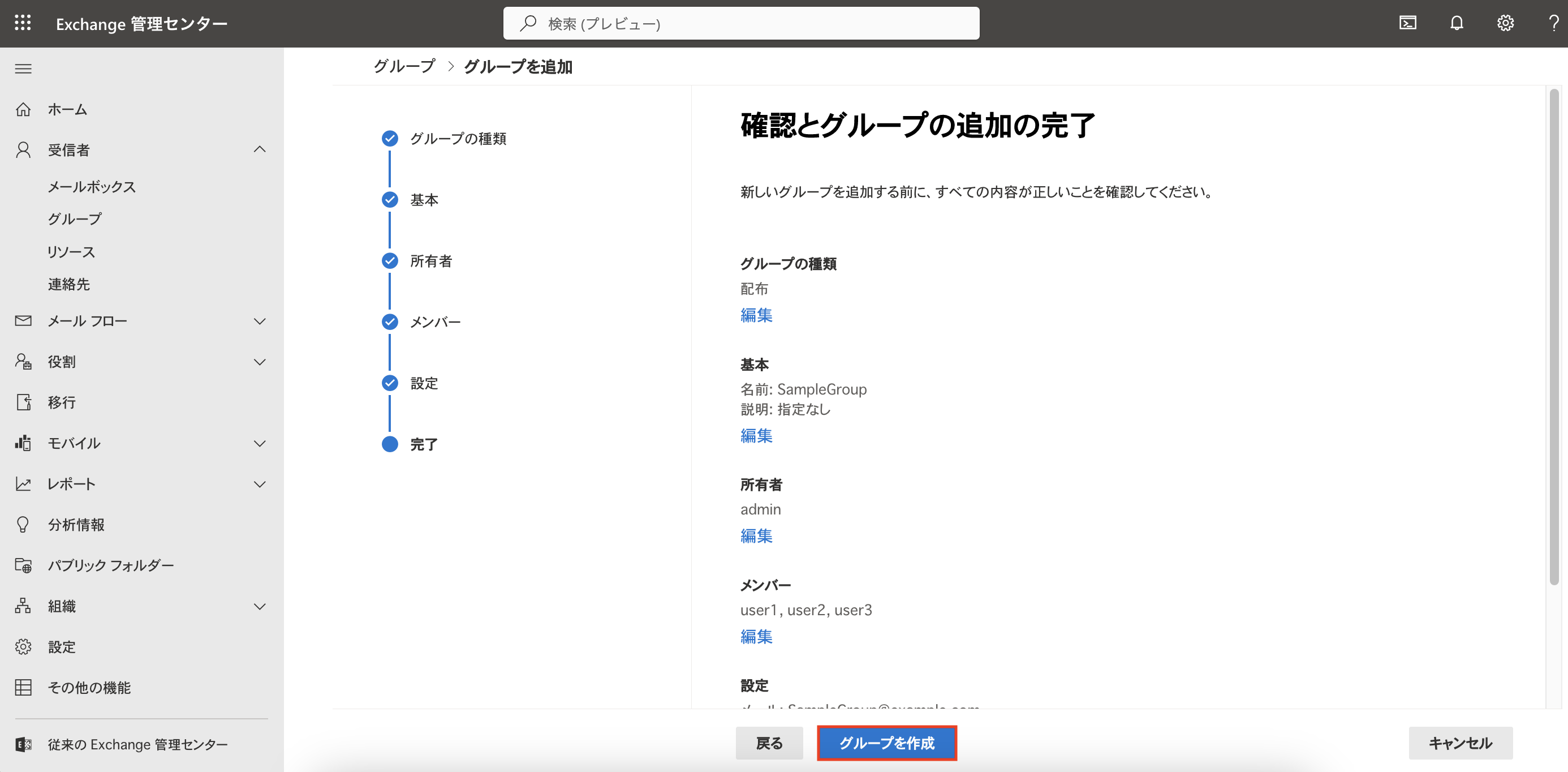
Task: Open ホーム in the navigation
Action: pos(67,109)
